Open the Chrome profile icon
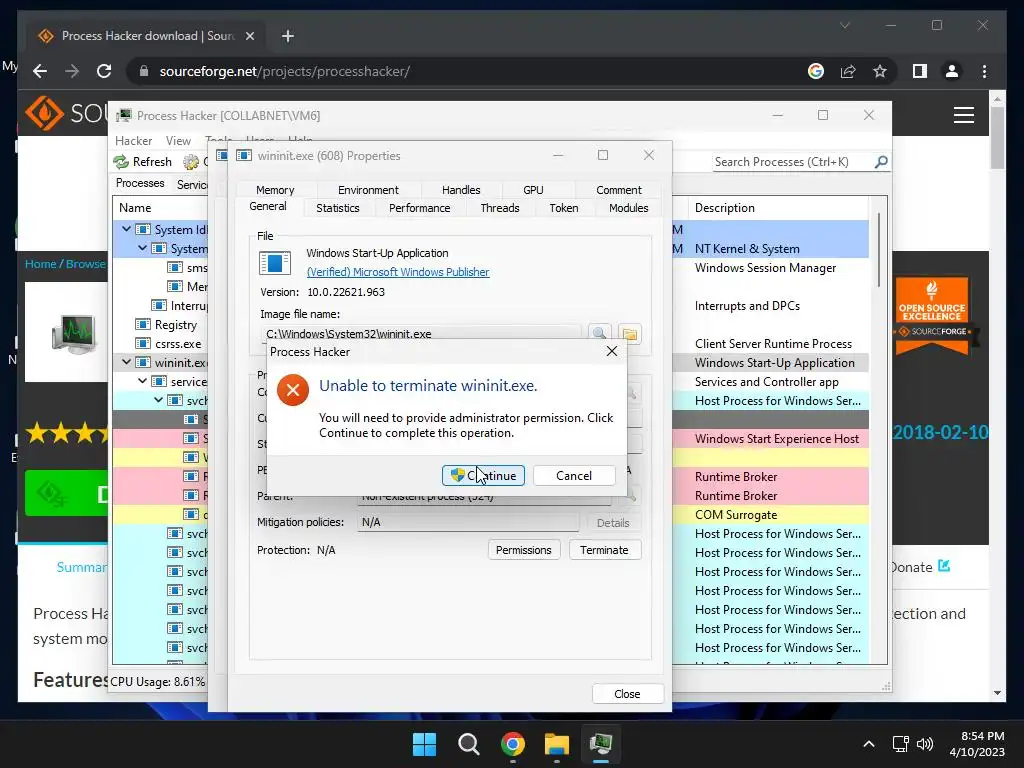The height and width of the screenshot is (768, 1024). pos(952,71)
